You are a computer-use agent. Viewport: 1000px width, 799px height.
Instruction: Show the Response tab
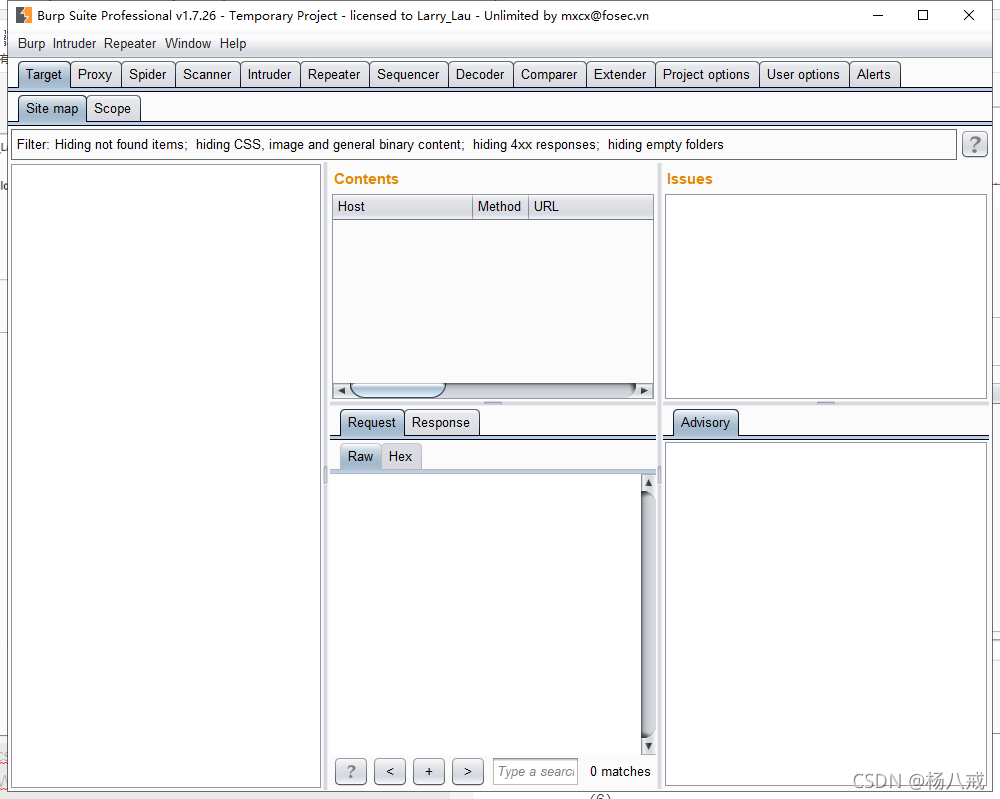pyautogui.click(x=441, y=423)
